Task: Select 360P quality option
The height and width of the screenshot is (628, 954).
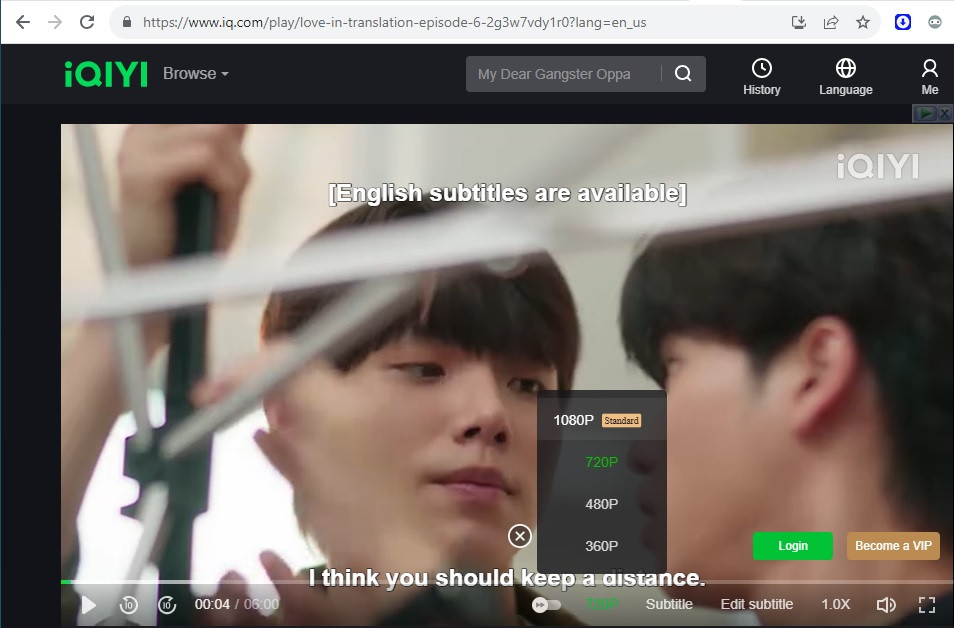Action: point(601,546)
